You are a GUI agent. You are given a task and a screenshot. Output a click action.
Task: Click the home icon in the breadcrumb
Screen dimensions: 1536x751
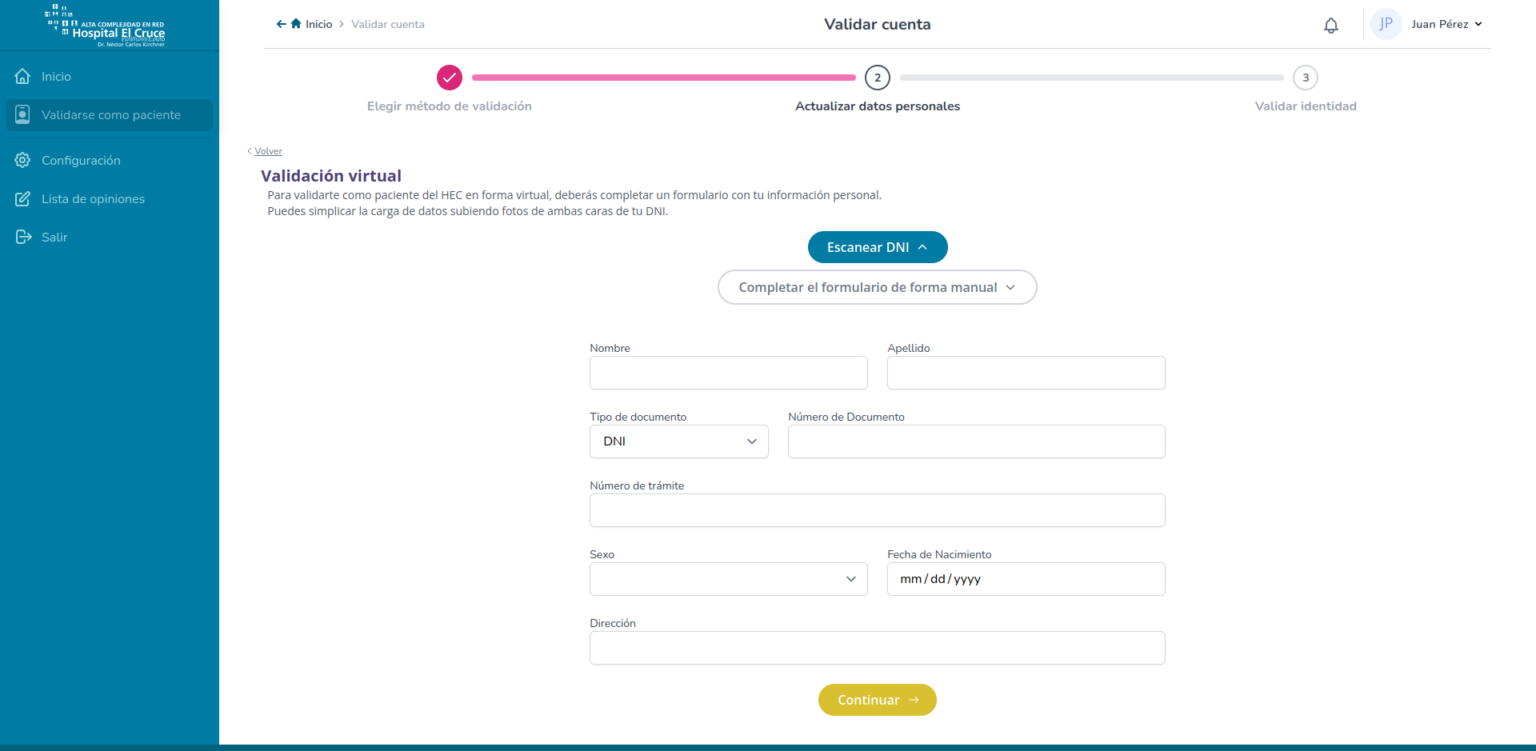coord(295,23)
